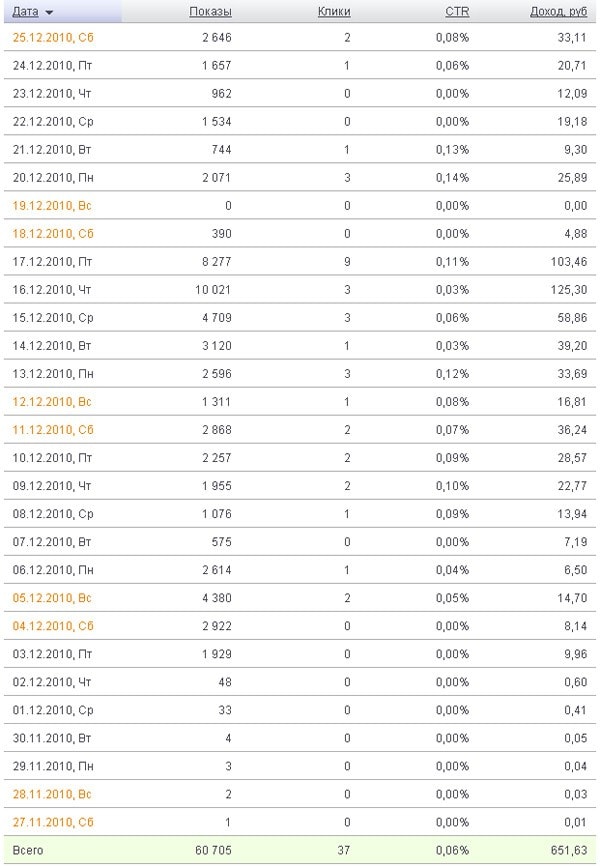Image resolution: width=600 pixels, height=867 pixels.
Task: Click the total impressions 60 705 cell
Action: tap(213, 850)
